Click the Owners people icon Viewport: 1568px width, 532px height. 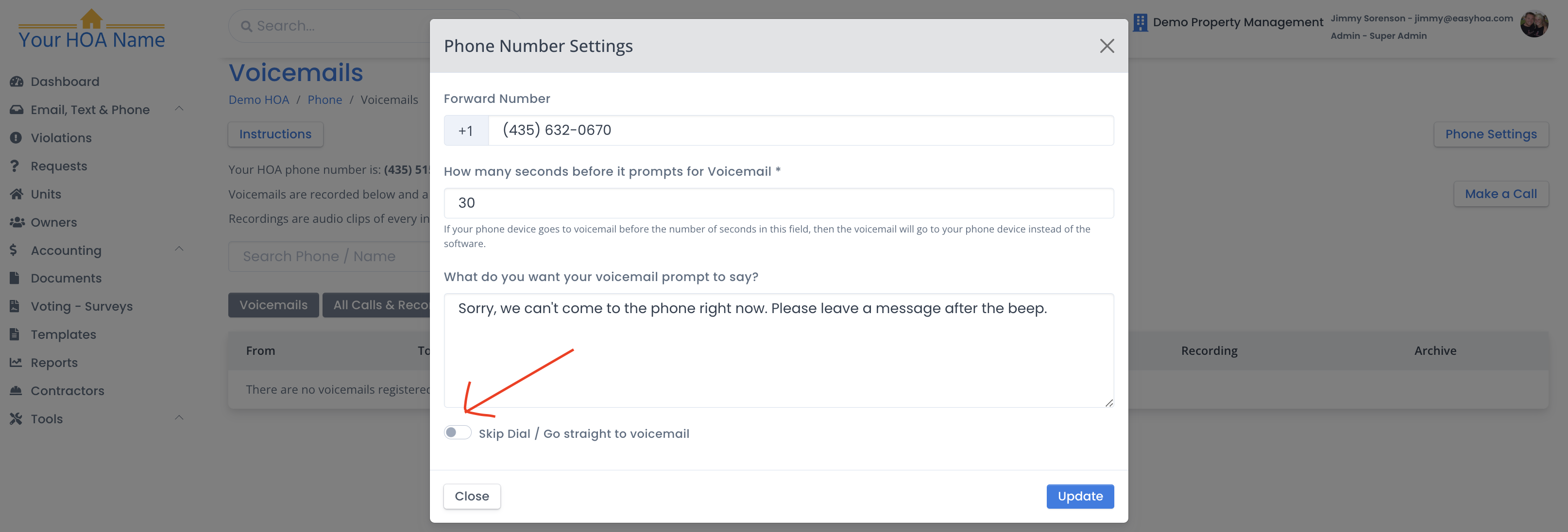point(17,222)
